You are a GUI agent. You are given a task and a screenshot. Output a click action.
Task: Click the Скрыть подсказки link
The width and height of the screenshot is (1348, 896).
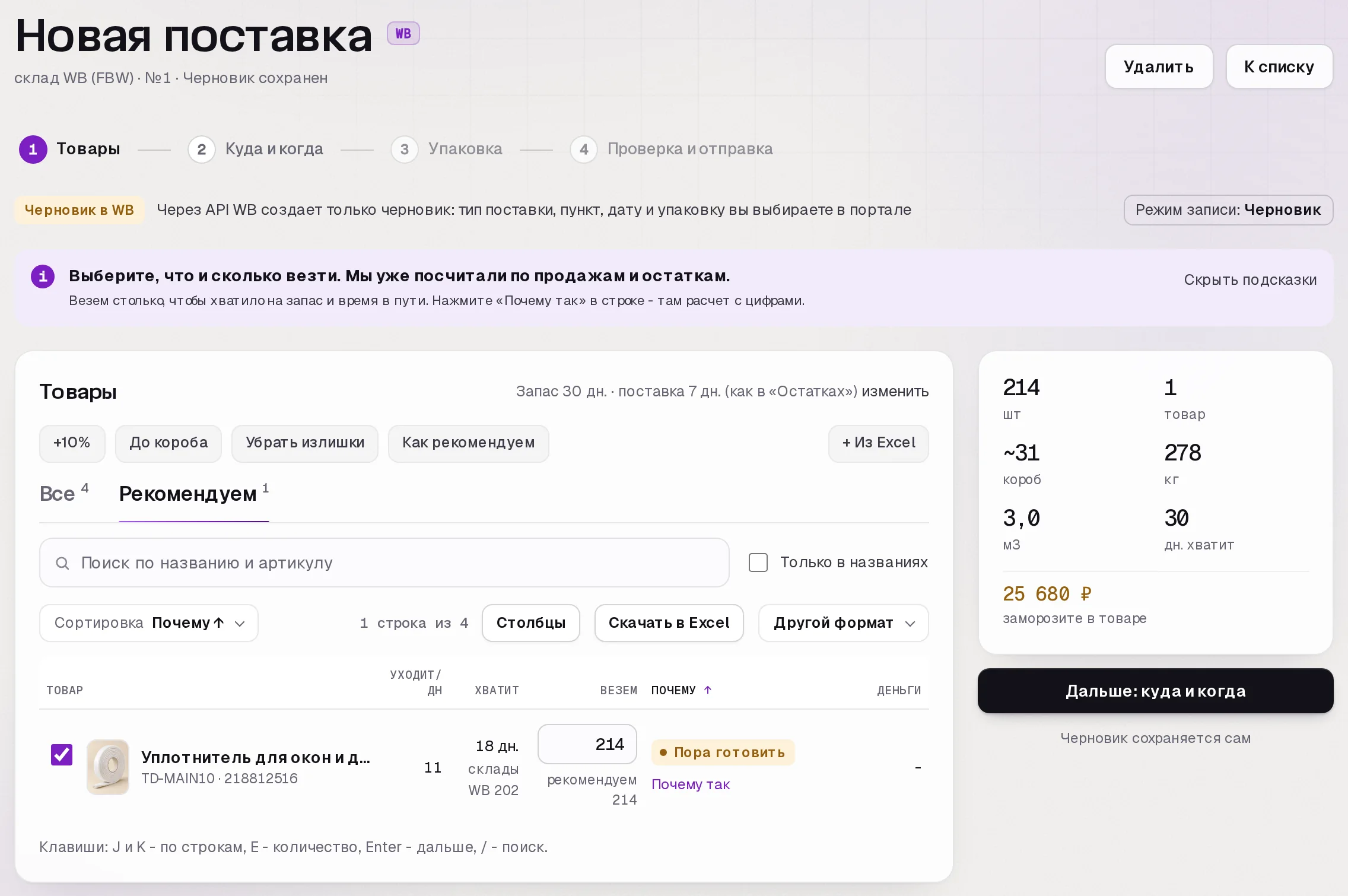tap(1250, 280)
